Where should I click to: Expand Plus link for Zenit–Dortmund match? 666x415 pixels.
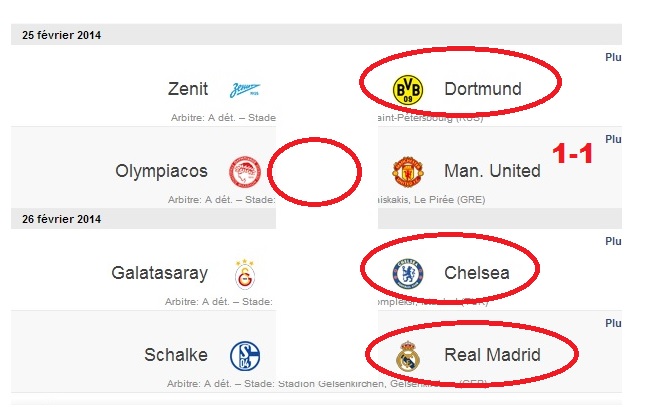pos(613,57)
